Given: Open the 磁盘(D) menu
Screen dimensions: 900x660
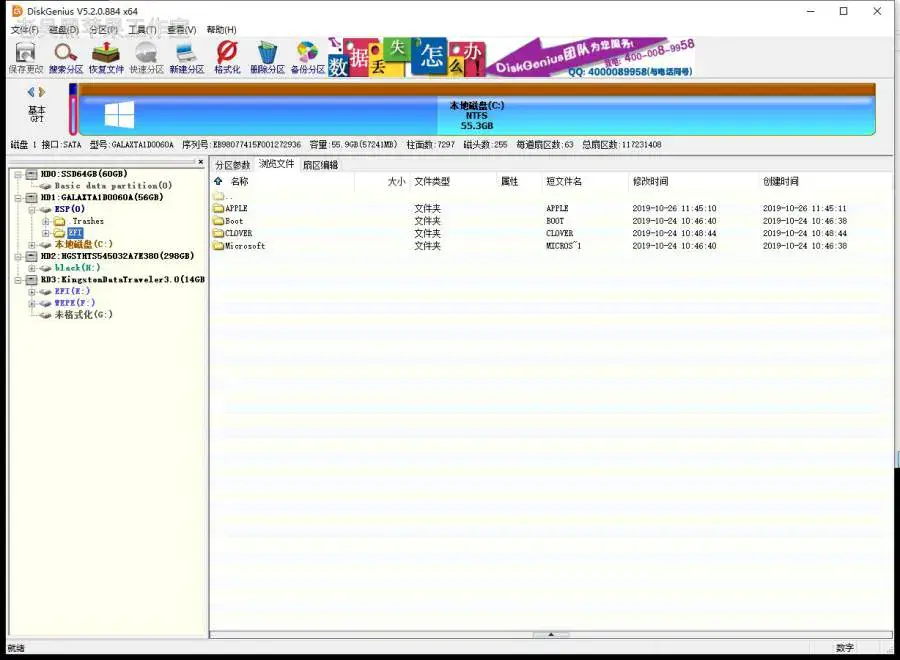Looking at the screenshot, I should click(63, 30).
